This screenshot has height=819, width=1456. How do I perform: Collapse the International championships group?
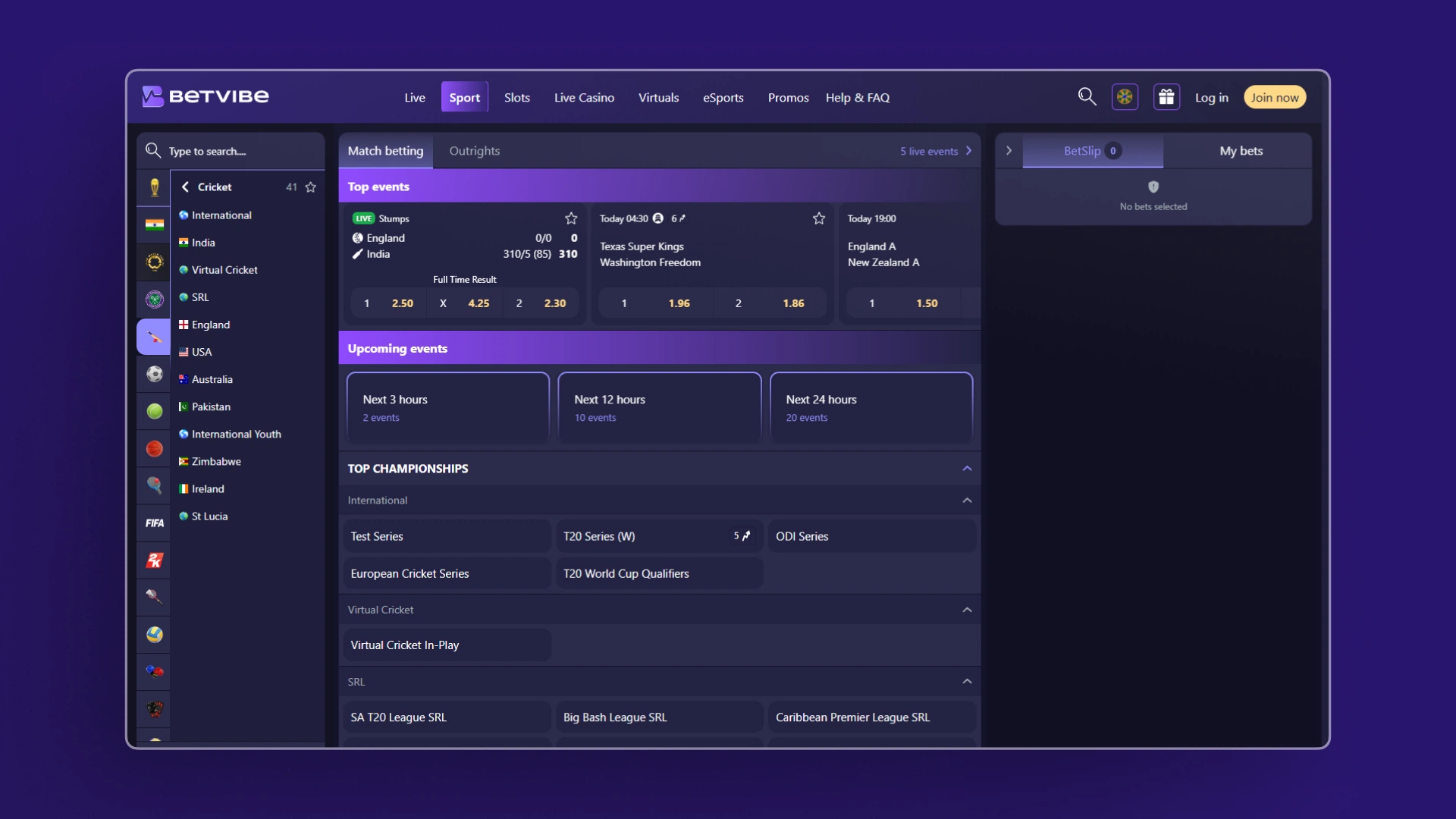coord(967,500)
